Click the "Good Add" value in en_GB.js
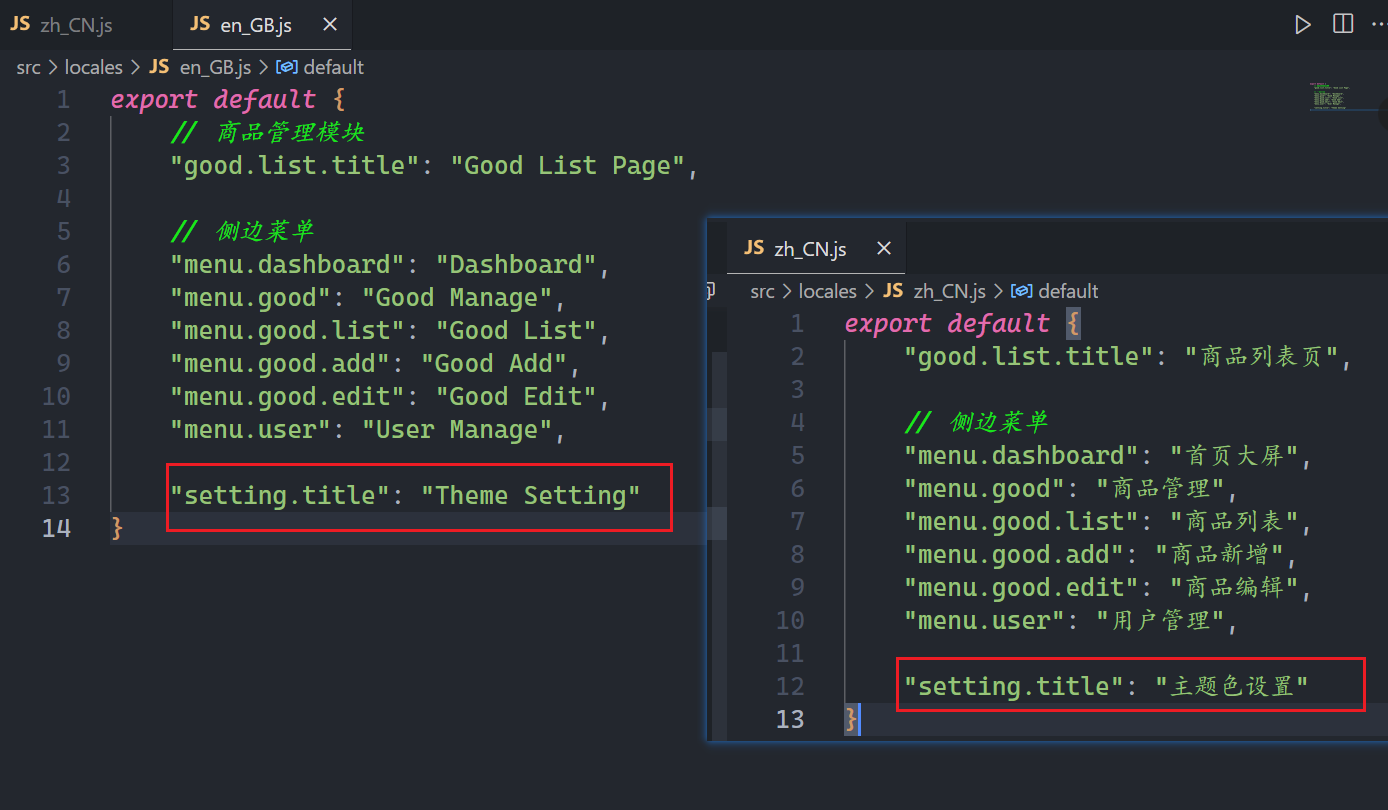 pyautogui.click(x=493, y=363)
